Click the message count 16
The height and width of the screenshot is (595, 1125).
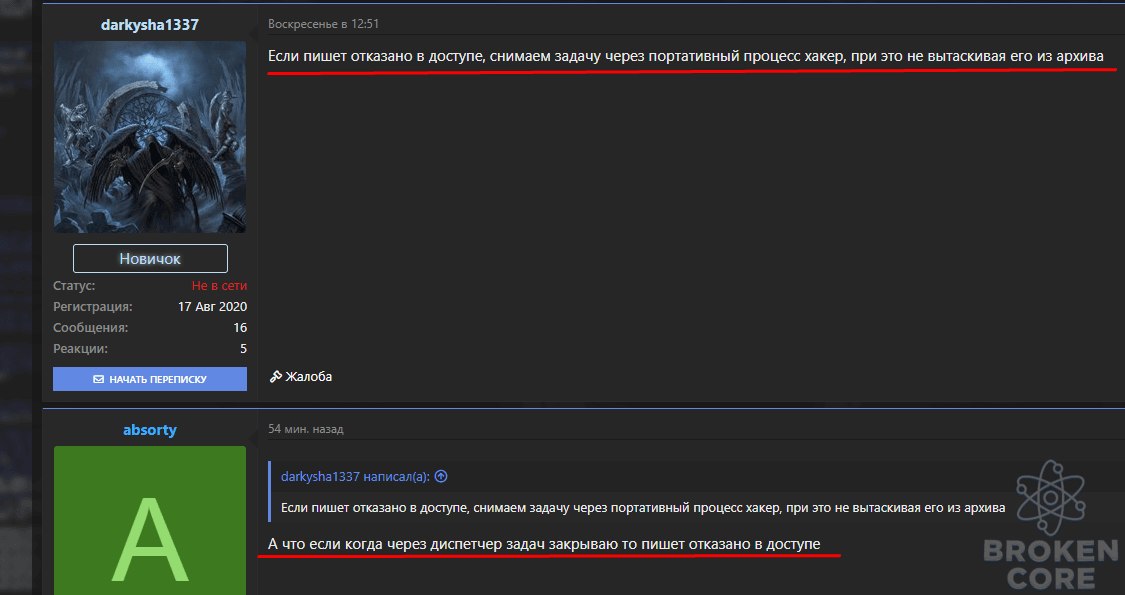pos(240,327)
